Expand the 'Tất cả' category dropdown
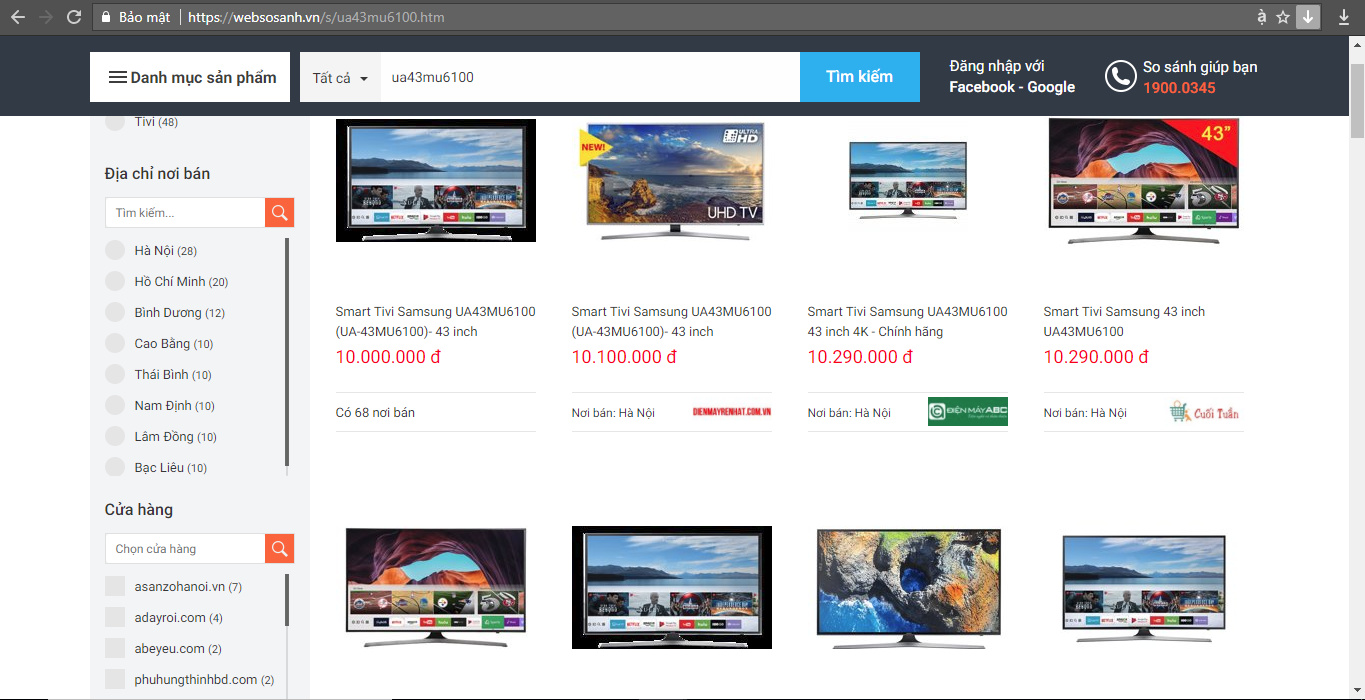This screenshot has width=1365, height=700. (x=340, y=78)
